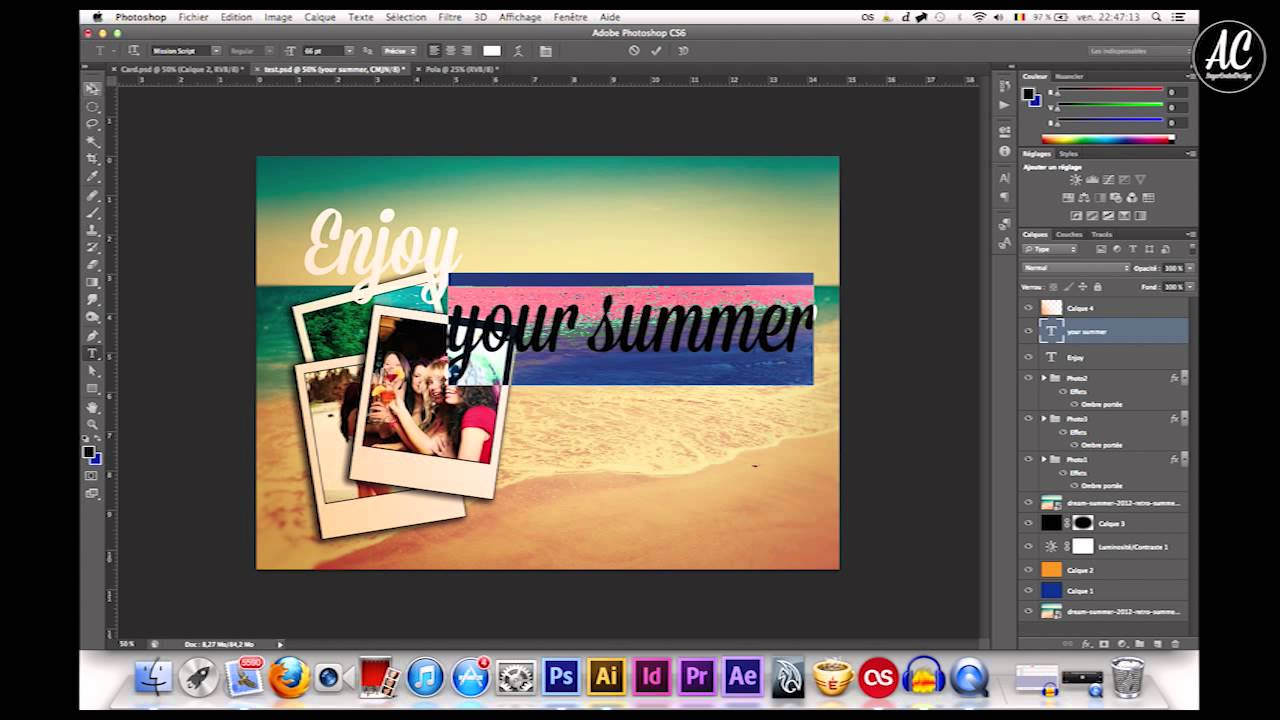This screenshot has width=1280, height=720.
Task: Open the Calque menu
Action: pos(320,17)
